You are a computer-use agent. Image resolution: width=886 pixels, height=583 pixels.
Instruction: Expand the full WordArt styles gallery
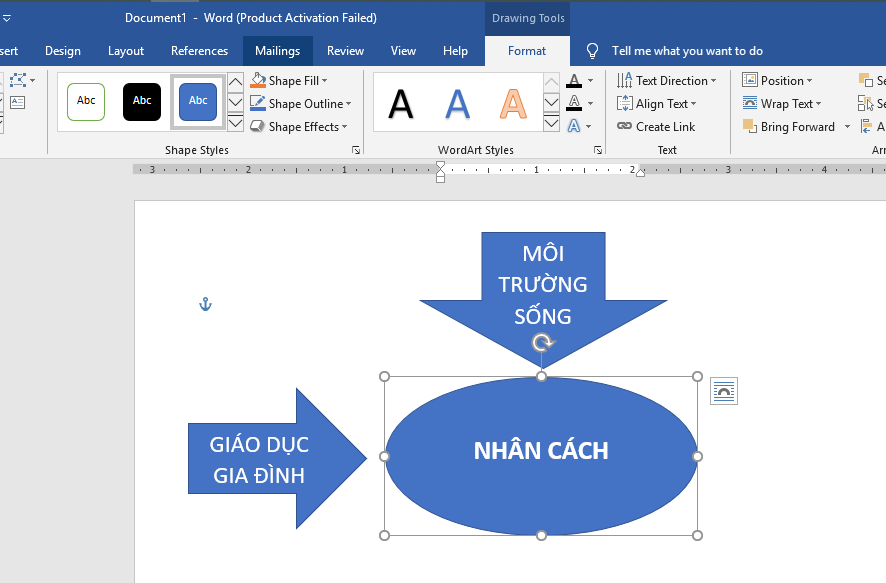551,124
